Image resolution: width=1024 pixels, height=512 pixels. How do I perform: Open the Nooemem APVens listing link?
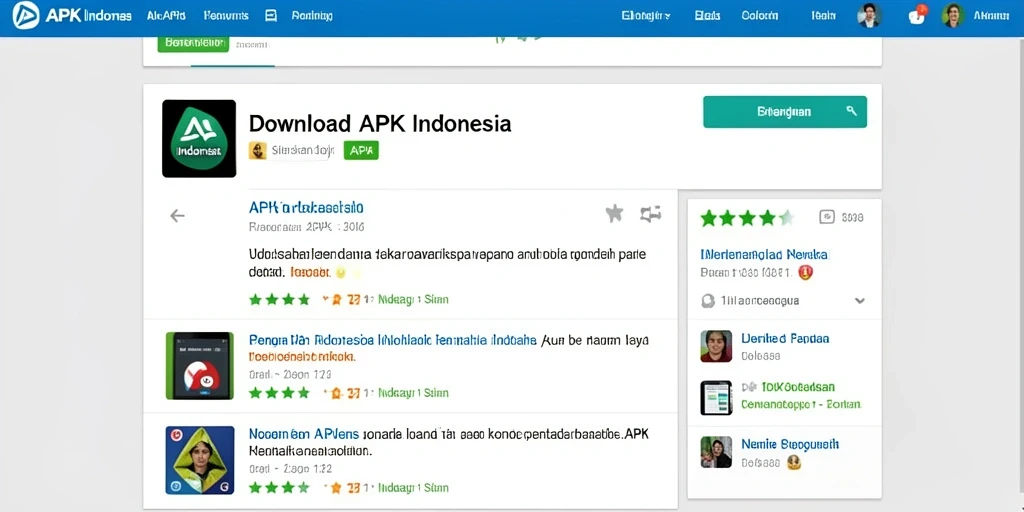(x=304, y=434)
